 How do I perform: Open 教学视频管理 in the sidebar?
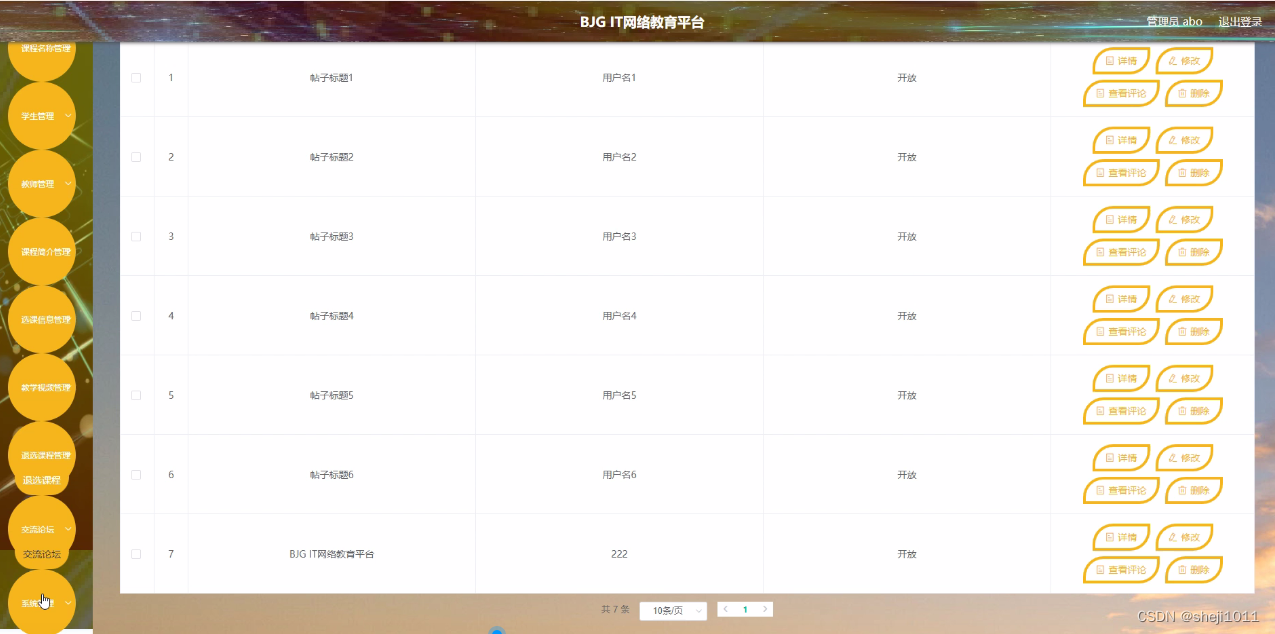click(x=41, y=388)
